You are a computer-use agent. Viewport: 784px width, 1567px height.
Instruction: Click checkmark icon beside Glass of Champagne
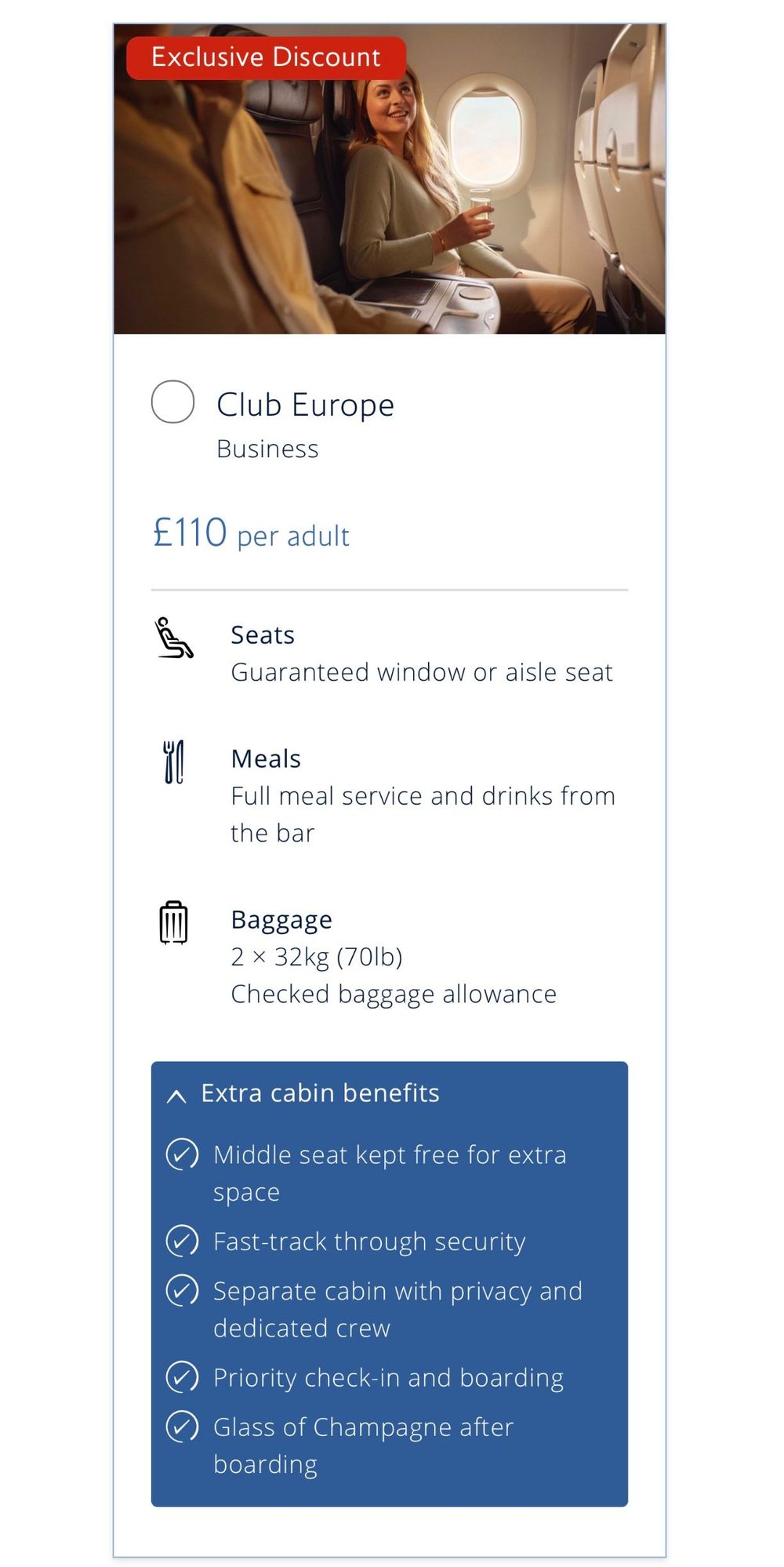click(182, 1427)
